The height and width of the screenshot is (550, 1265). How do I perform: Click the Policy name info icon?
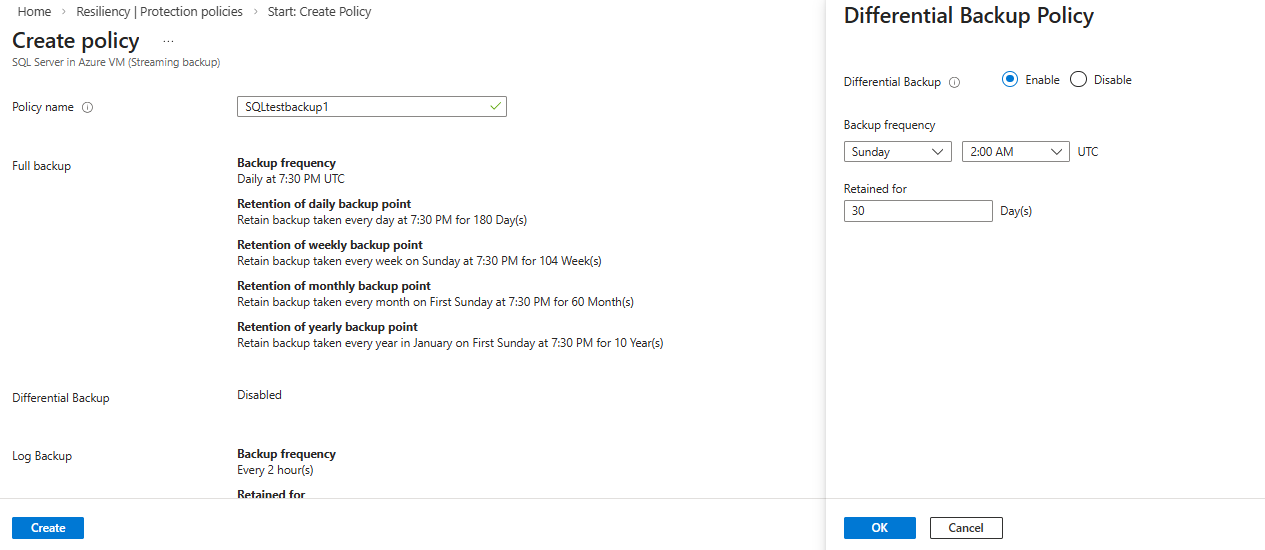click(x=87, y=107)
